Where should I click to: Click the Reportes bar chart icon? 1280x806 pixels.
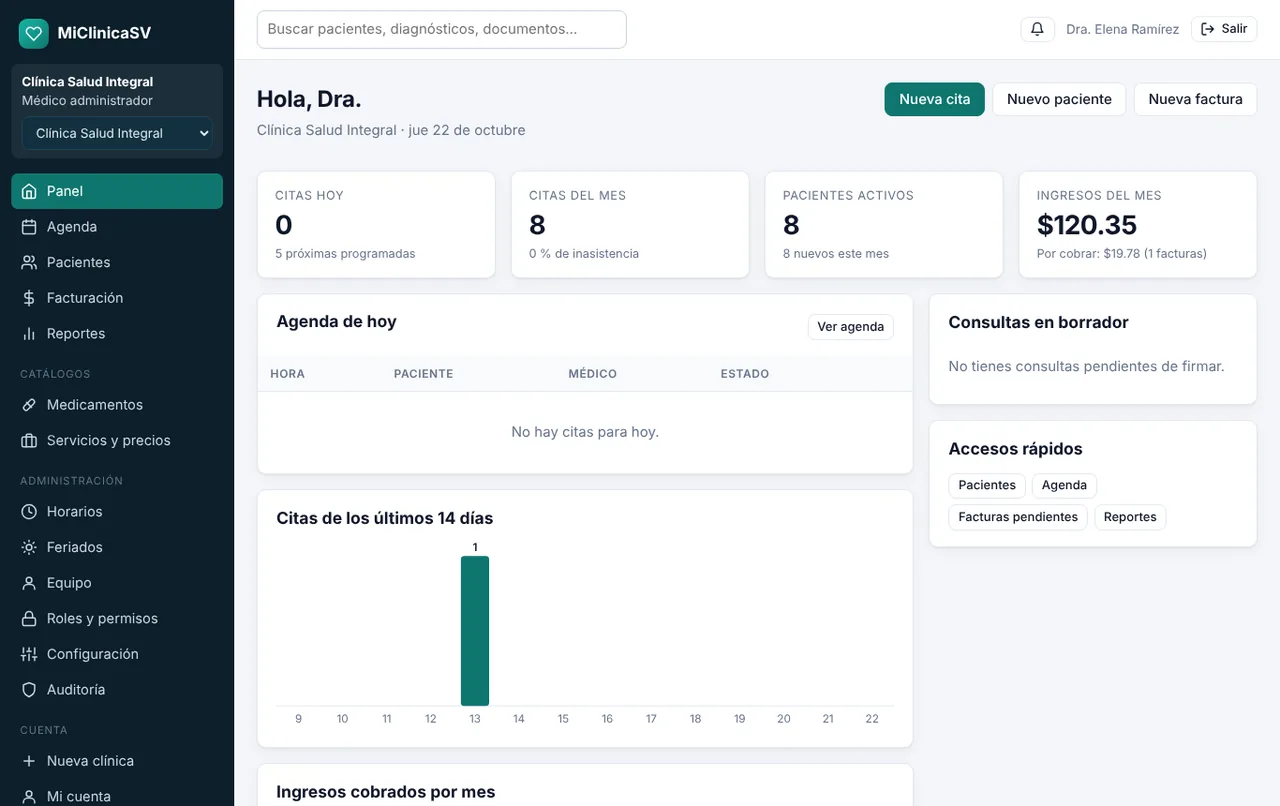point(29,334)
